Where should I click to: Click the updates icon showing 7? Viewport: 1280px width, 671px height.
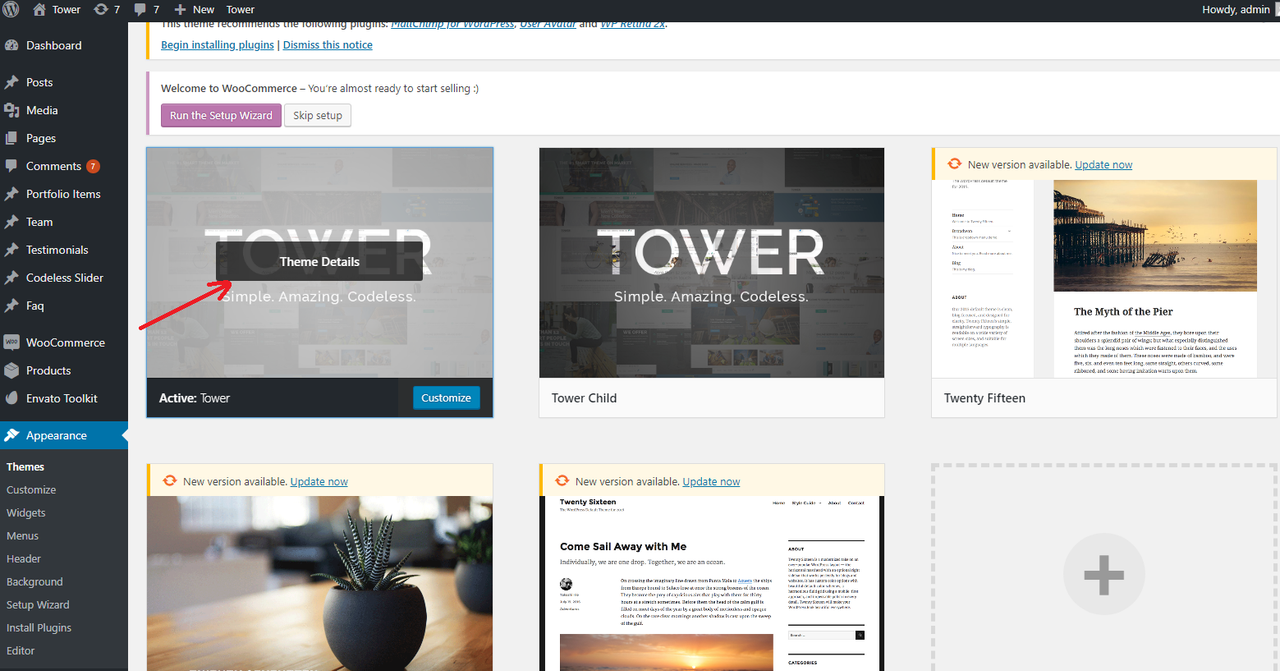click(101, 9)
